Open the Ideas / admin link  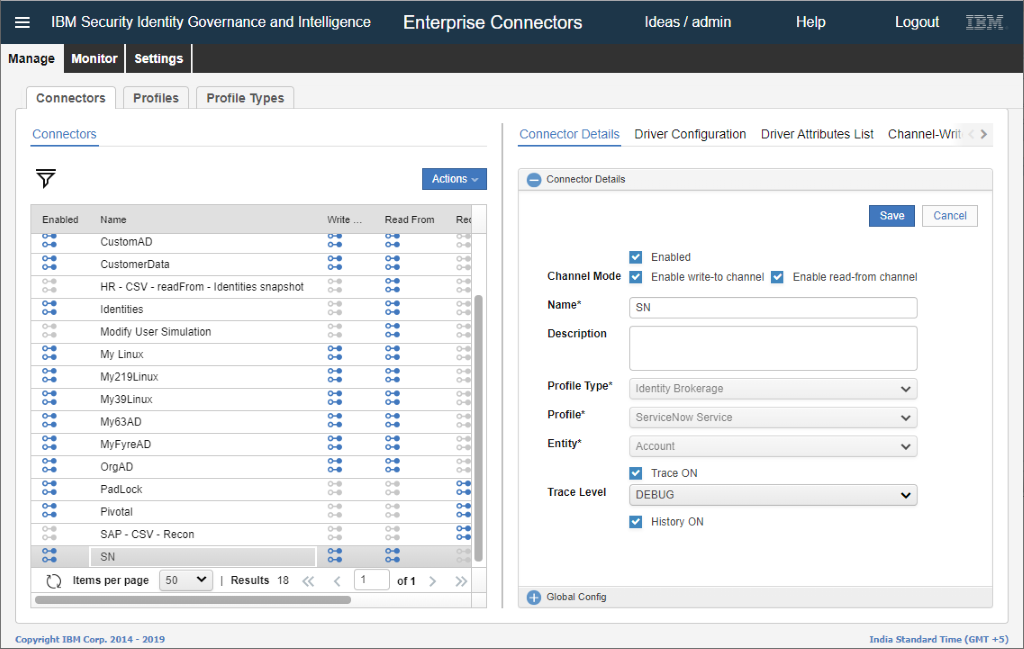688,22
